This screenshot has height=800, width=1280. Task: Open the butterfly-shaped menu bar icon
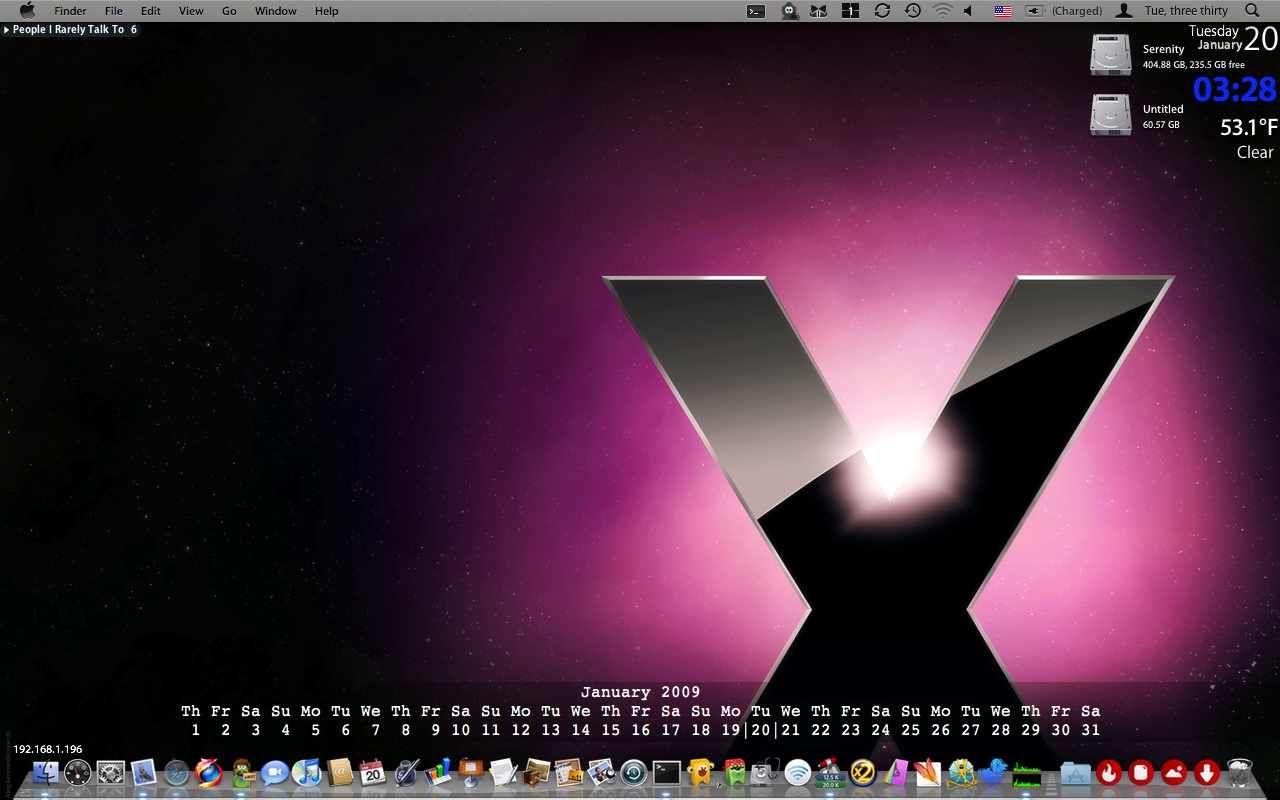click(819, 11)
